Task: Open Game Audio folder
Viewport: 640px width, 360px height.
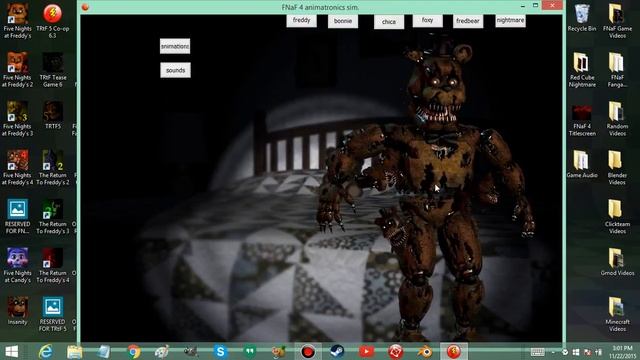Action: [582, 164]
